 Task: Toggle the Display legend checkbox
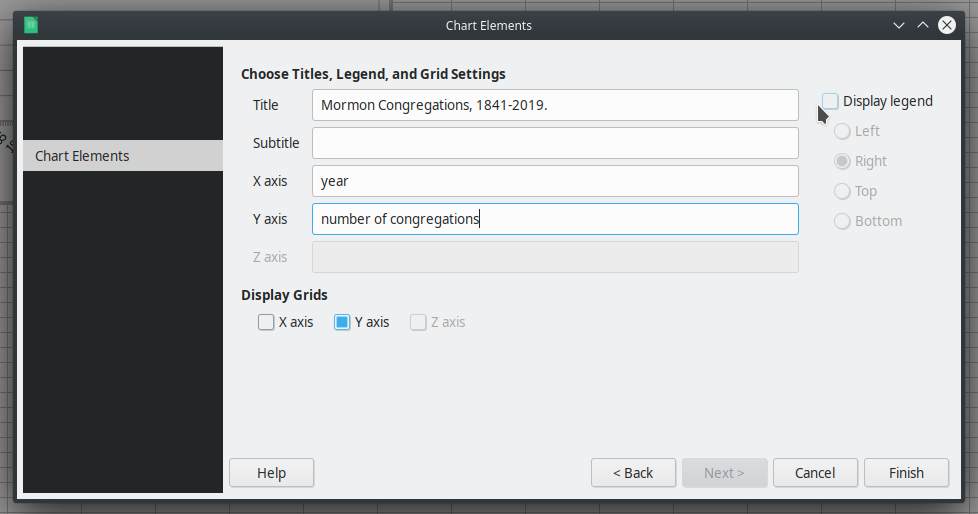(830, 101)
